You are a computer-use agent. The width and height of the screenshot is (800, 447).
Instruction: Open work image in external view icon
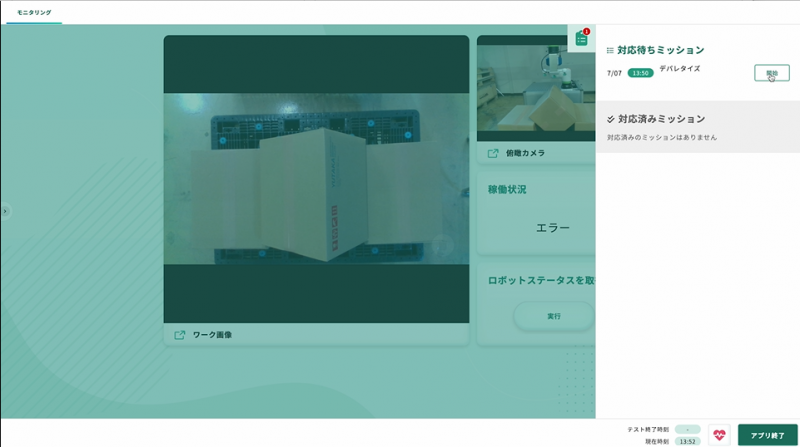pyautogui.click(x=180, y=335)
